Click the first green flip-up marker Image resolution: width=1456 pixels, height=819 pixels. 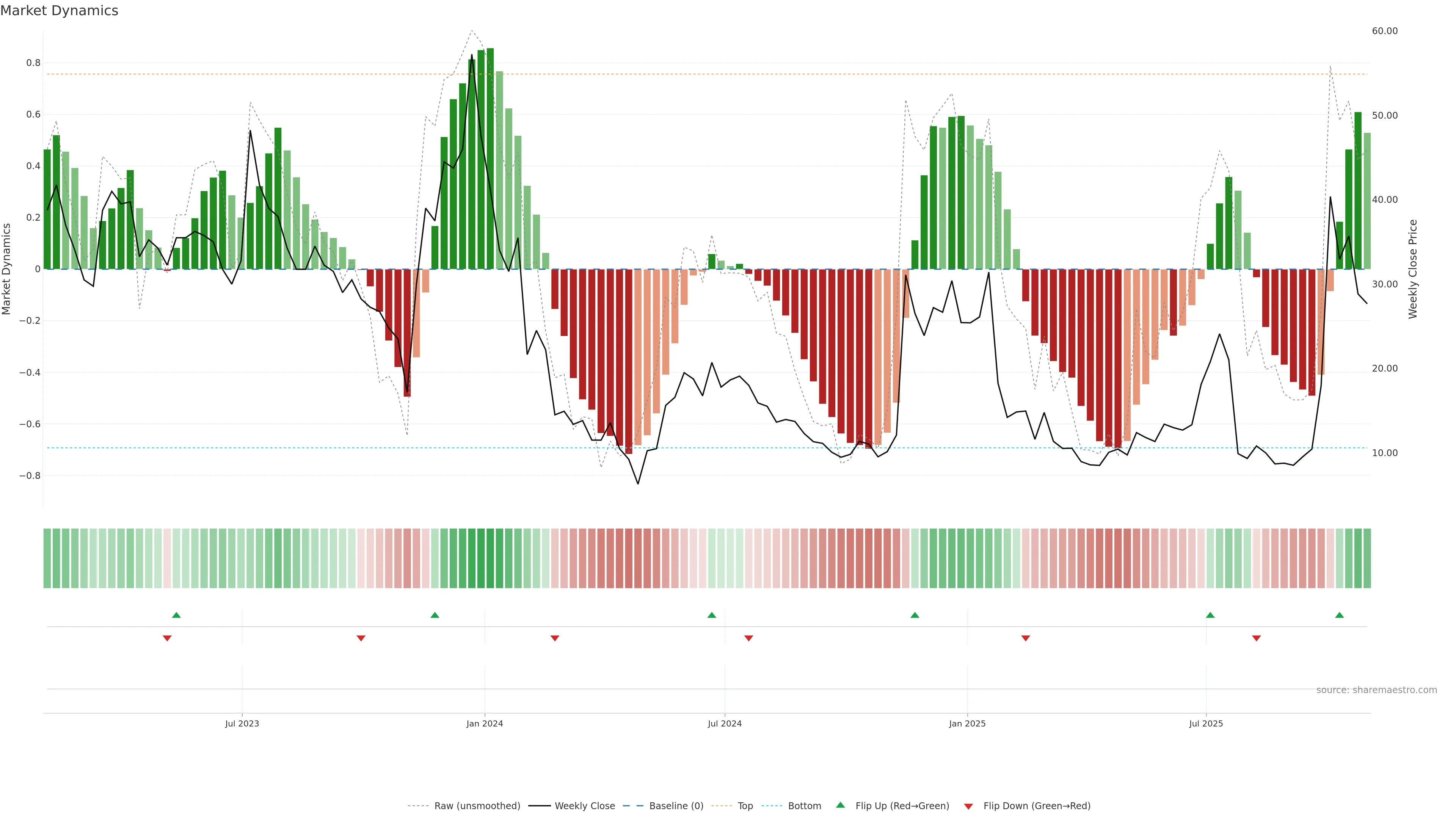tap(176, 615)
